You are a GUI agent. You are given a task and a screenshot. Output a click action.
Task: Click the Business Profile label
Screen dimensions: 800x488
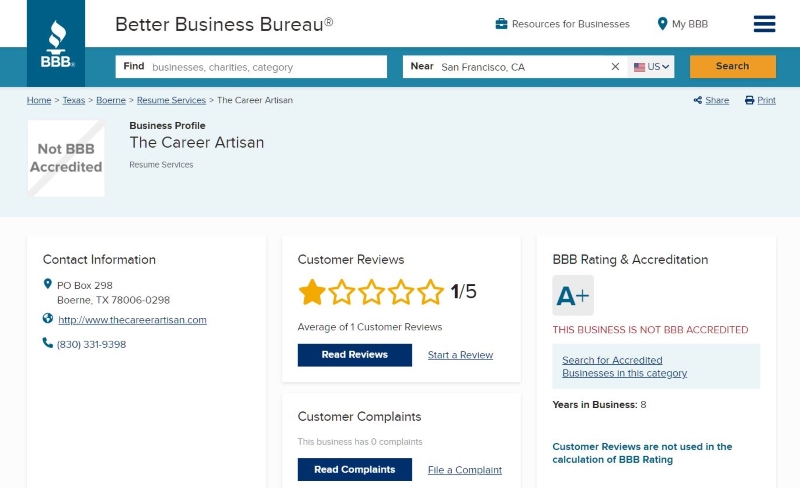167,126
